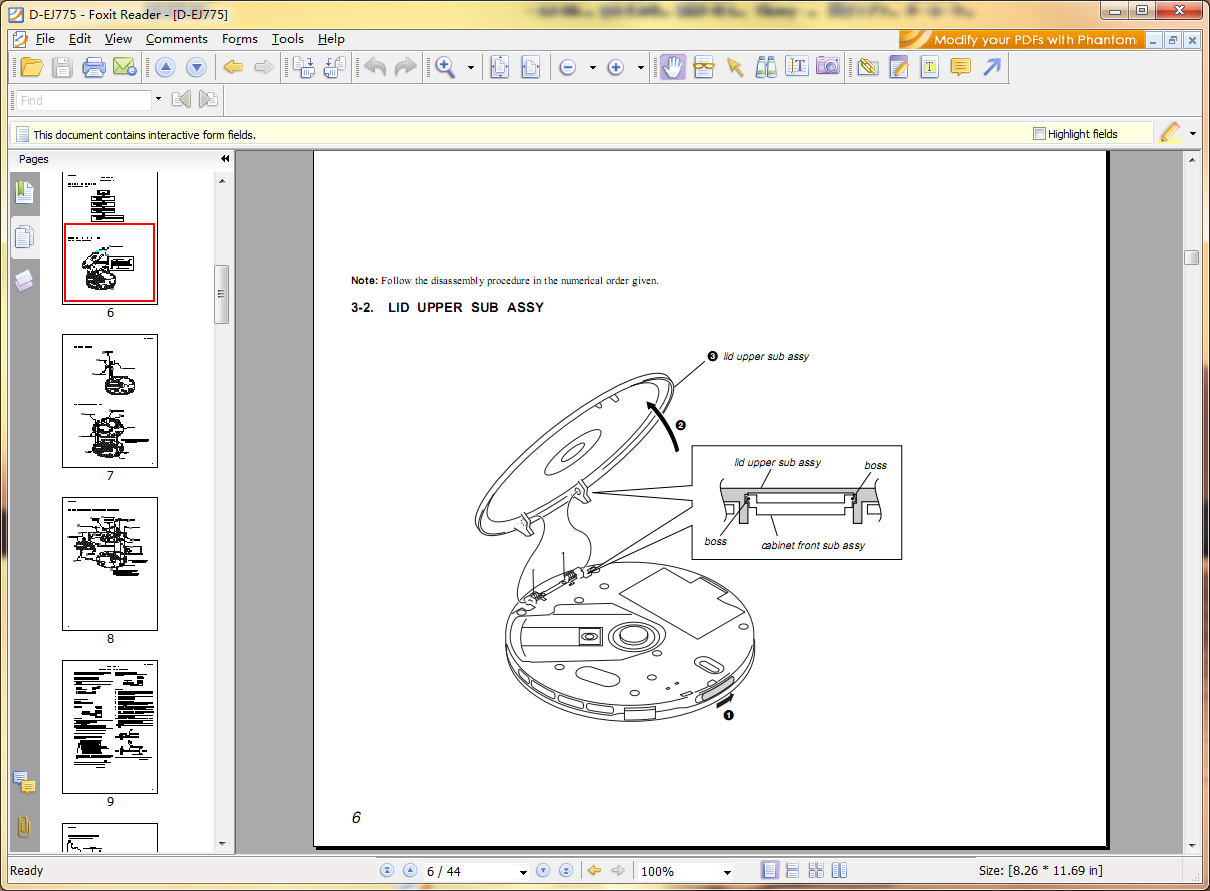Open the File menu

45,39
